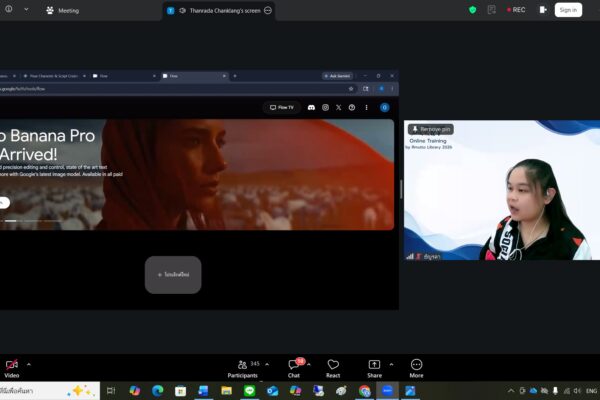Click Flow TV button in shared browser
Viewport: 600px width, 400px height.
click(x=282, y=108)
